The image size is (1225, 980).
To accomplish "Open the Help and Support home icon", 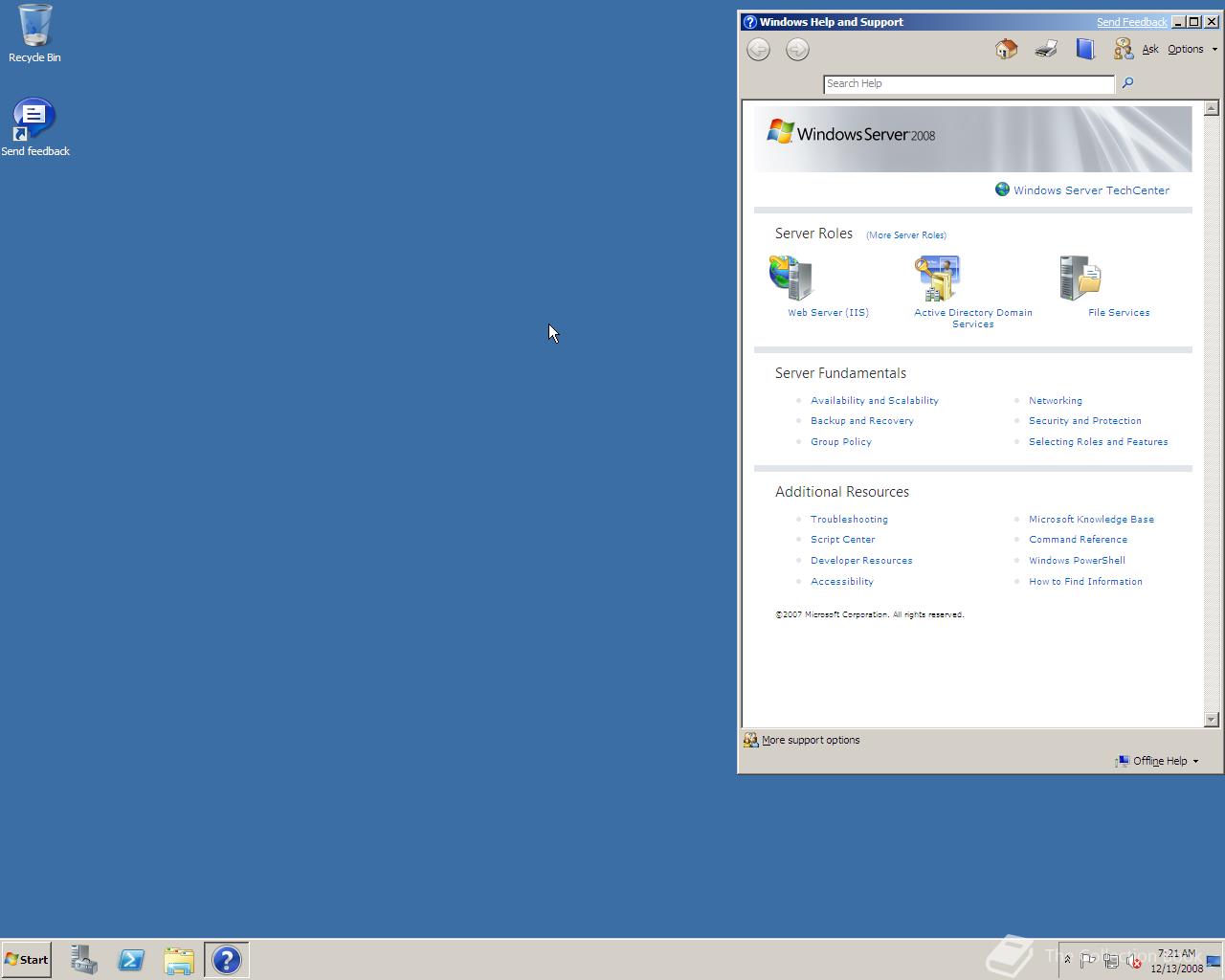I will tap(1006, 49).
